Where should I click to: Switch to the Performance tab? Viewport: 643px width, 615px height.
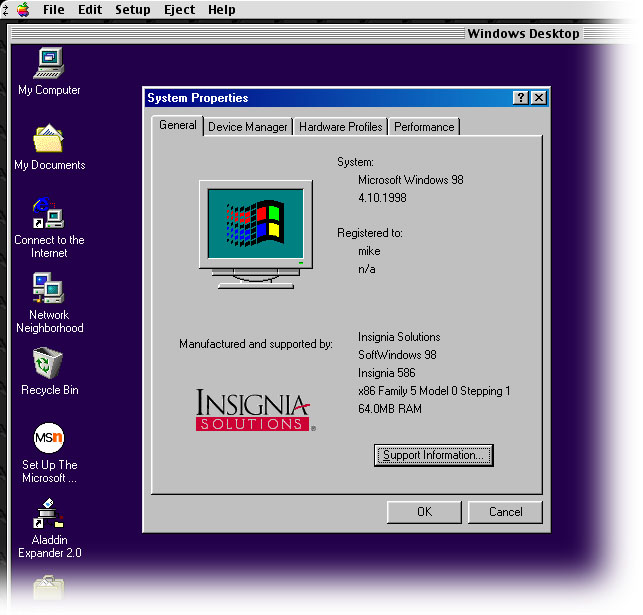424,127
